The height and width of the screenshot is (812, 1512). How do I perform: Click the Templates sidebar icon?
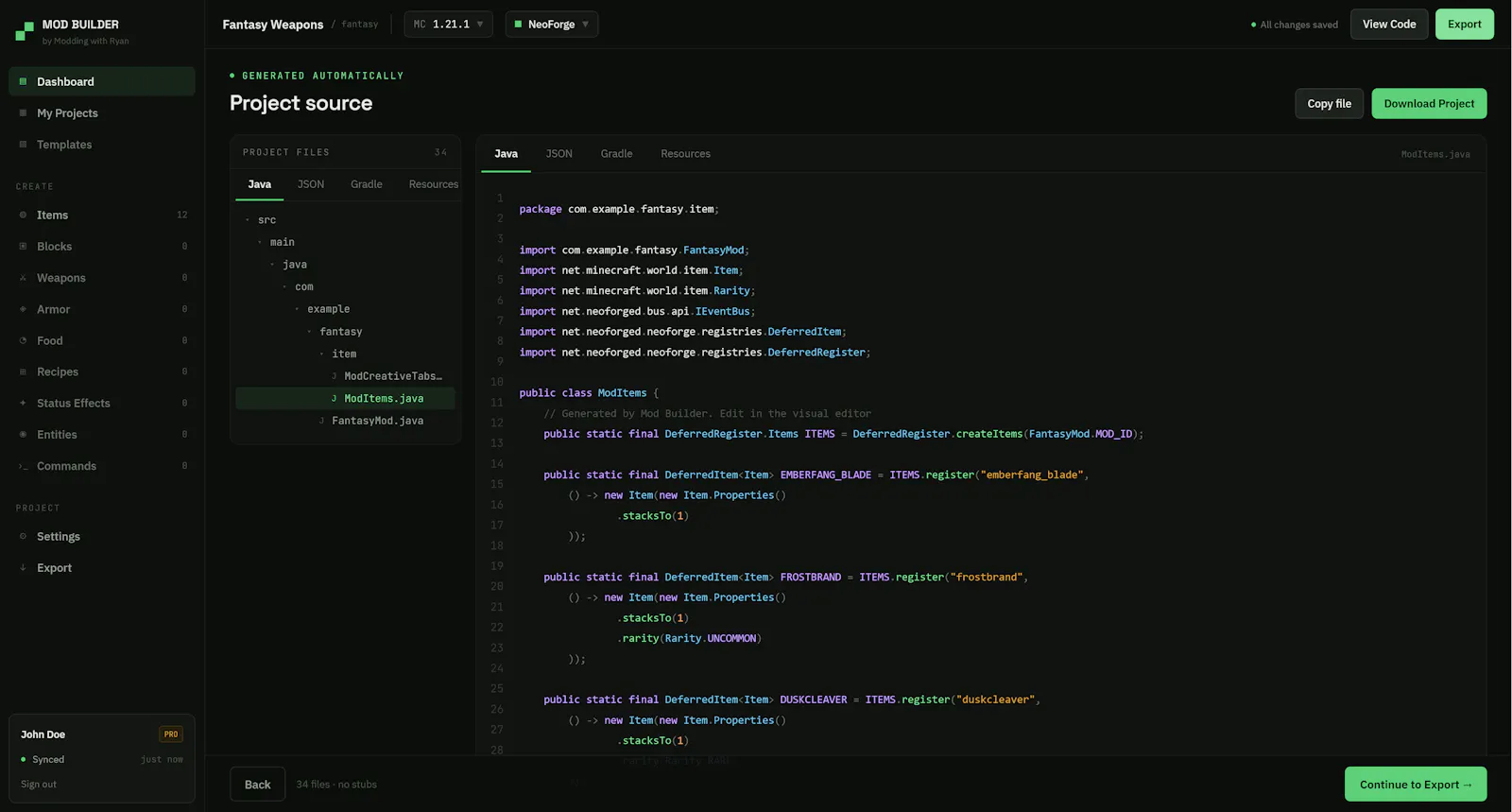click(x=23, y=145)
